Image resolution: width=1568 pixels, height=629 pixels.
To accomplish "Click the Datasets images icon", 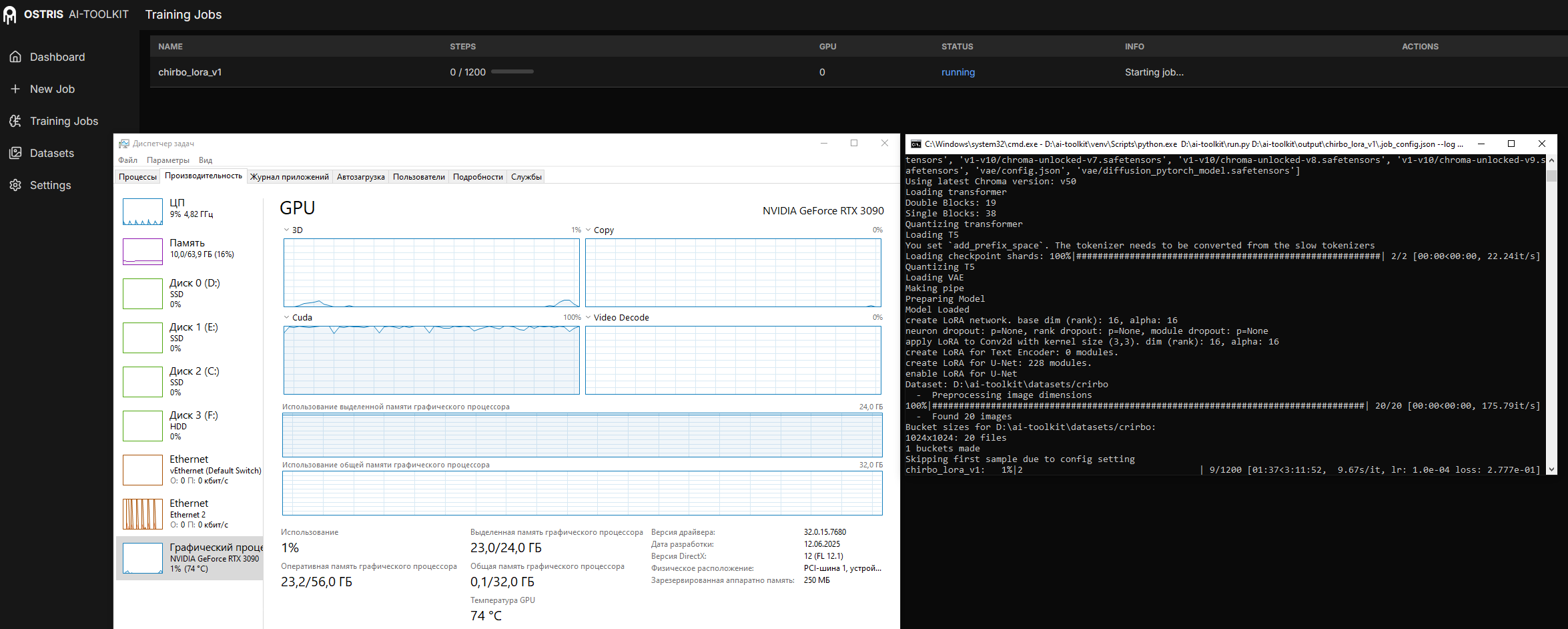I will [x=15, y=153].
